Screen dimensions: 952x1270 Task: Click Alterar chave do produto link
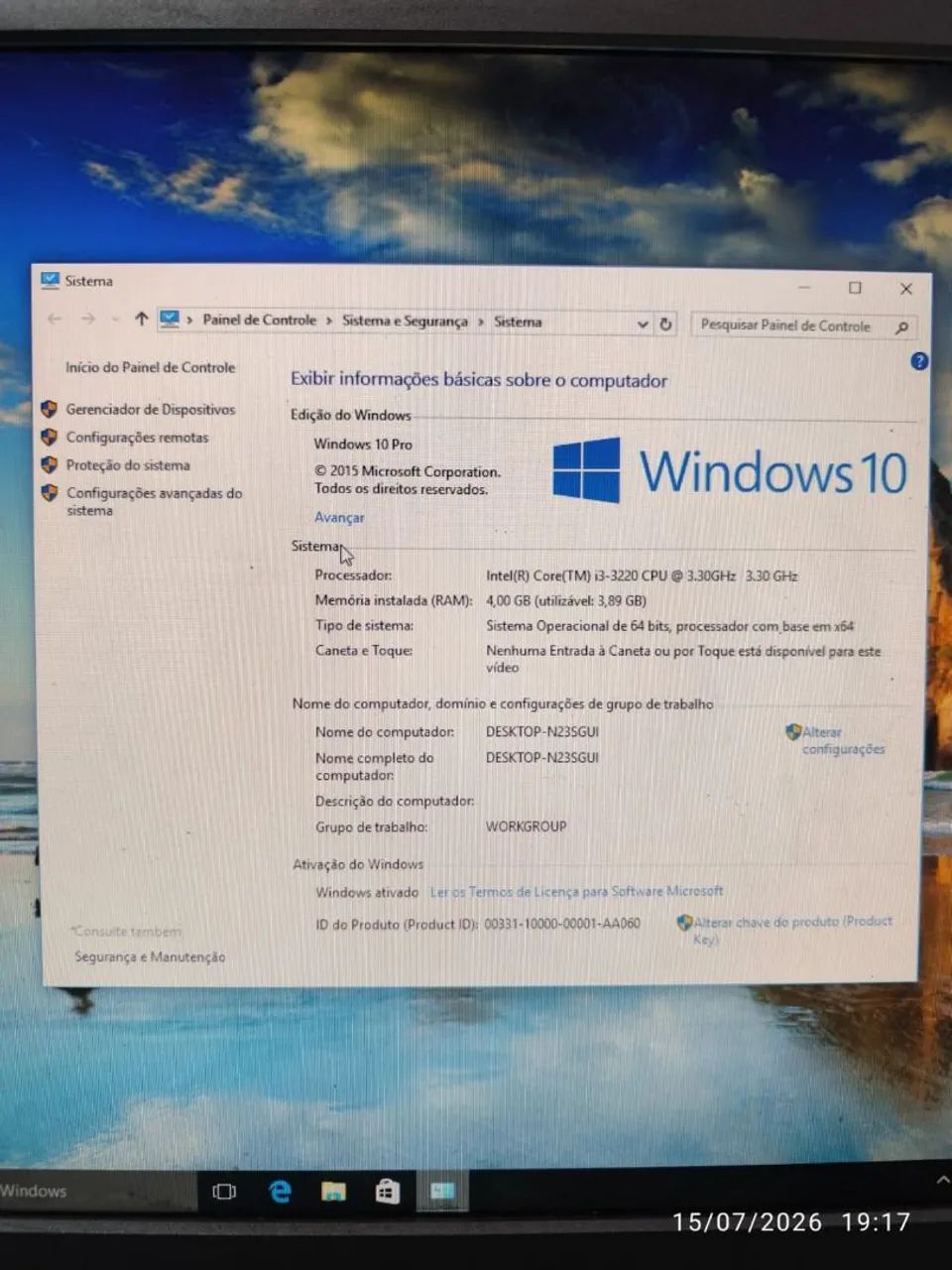coord(793,930)
